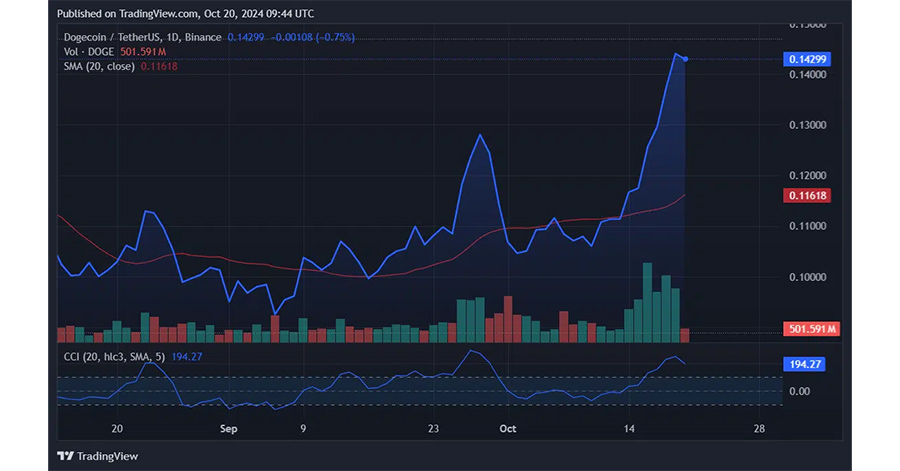Image resolution: width=900 pixels, height=471 pixels.
Task: Click the blue 0.14299 price label
Action: tap(806, 59)
